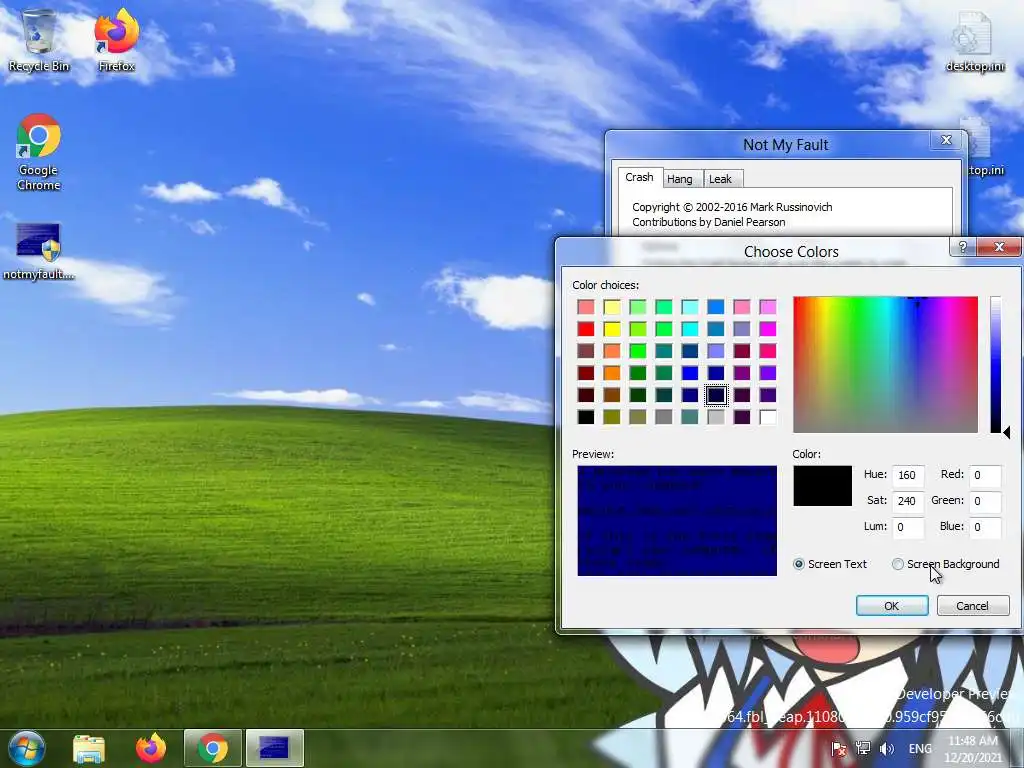
Task: Open the taskbar clock showing 11:48 AM
Action: [973, 748]
